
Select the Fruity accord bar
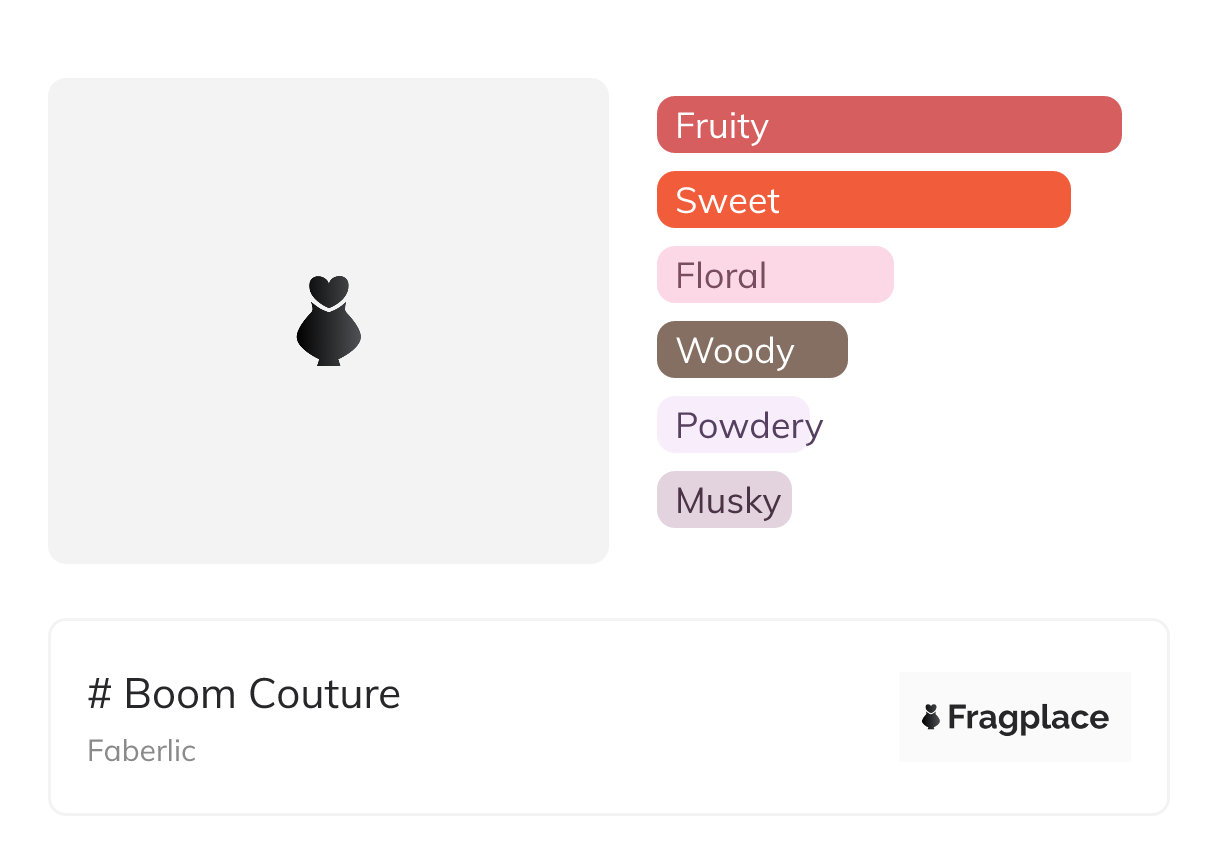tap(888, 125)
